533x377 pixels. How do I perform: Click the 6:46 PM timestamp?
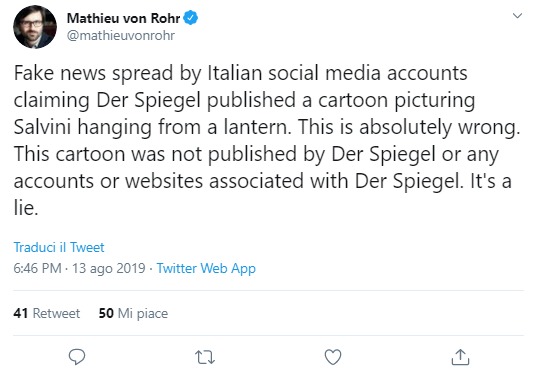37,268
